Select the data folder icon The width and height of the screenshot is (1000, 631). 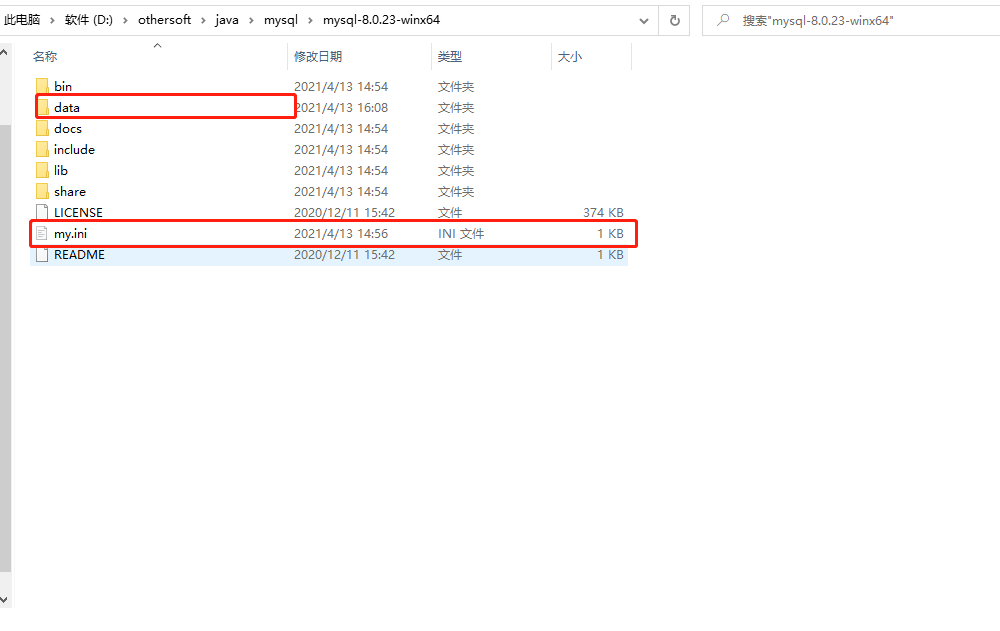click(43, 107)
